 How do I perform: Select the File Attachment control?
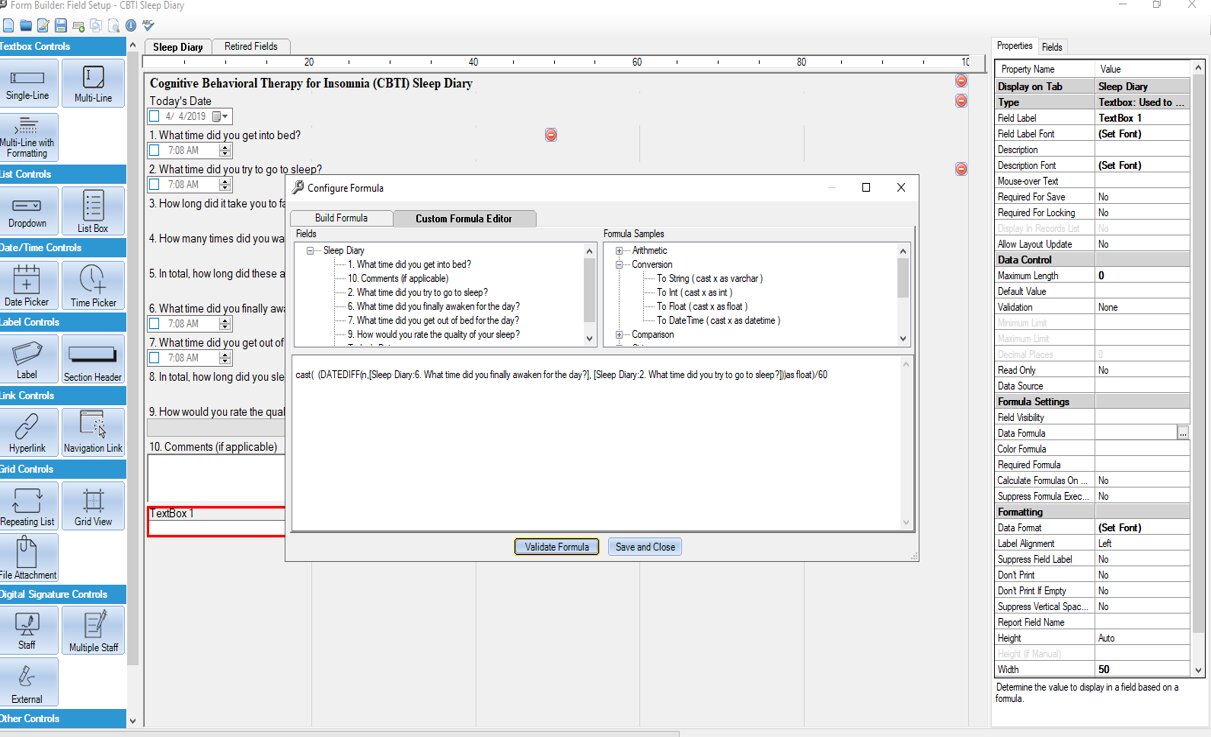point(28,557)
